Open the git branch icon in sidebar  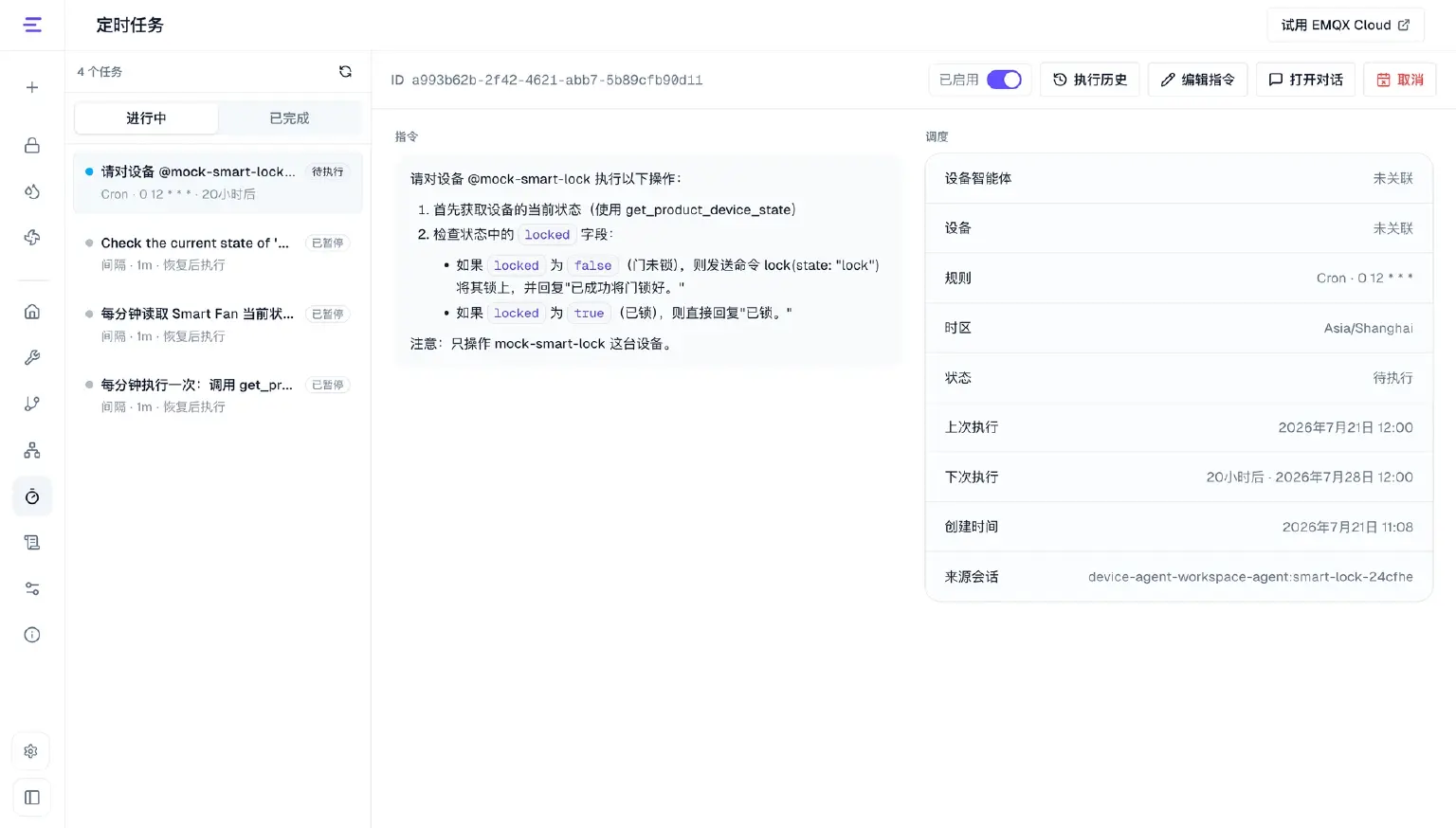[32, 404]
